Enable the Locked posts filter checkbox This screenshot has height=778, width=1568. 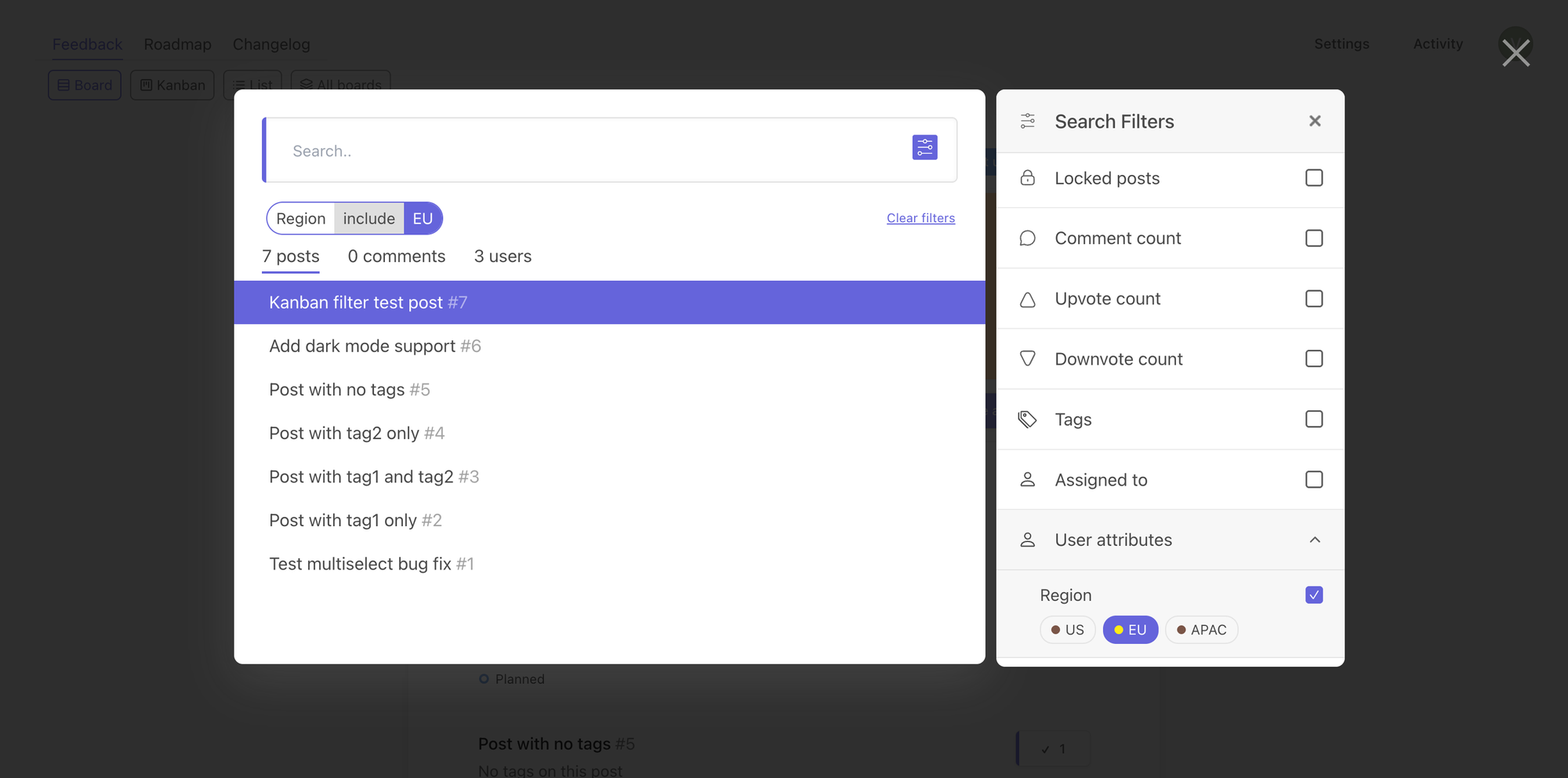click(x=1314, y=178)
